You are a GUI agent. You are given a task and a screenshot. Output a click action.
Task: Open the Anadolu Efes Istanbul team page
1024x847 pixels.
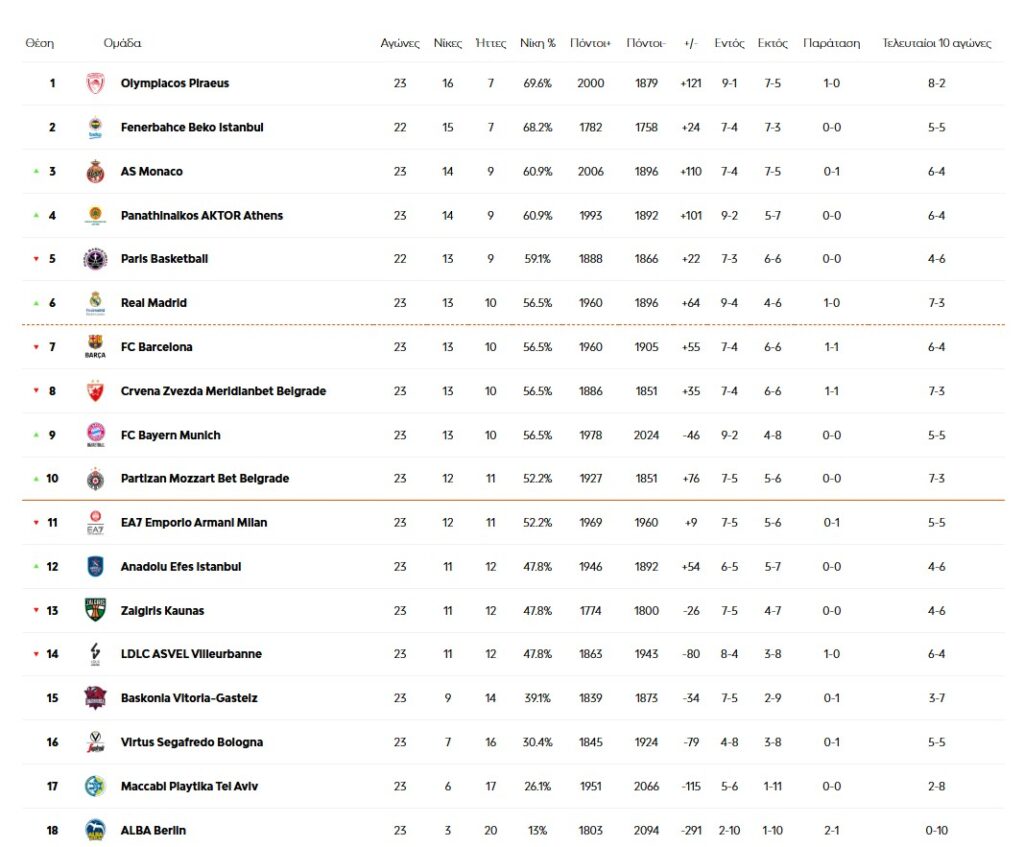(180, 567)
